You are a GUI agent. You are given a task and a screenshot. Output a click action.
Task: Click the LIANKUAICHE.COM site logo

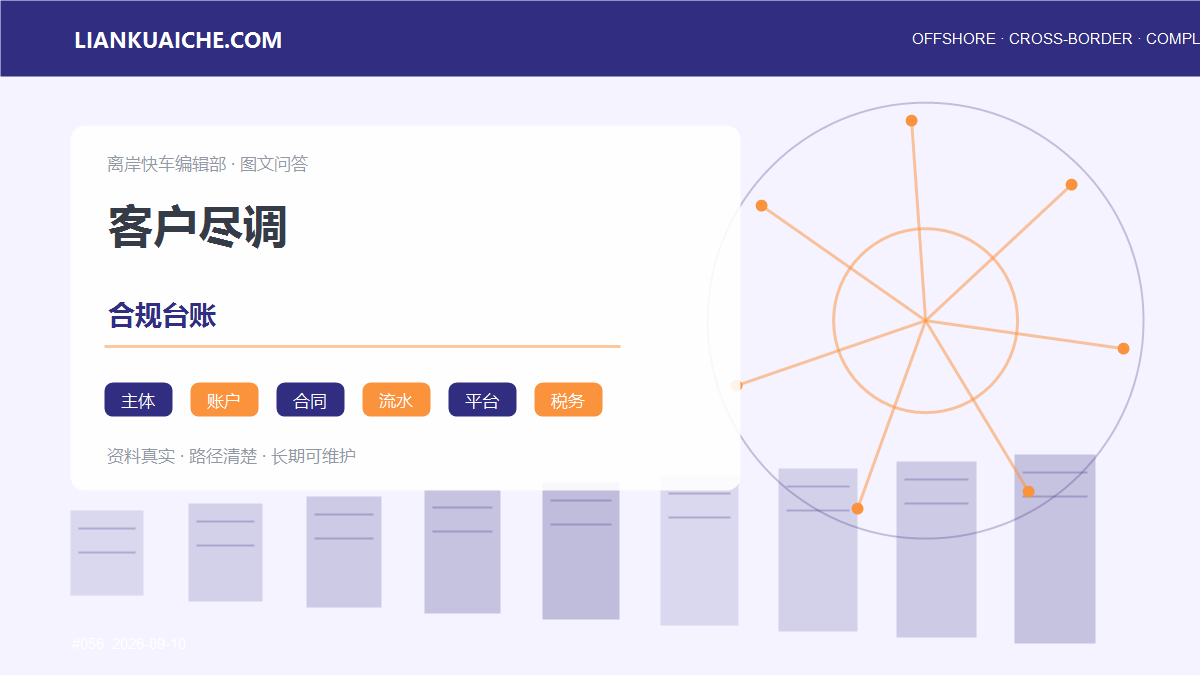[178, 40]
